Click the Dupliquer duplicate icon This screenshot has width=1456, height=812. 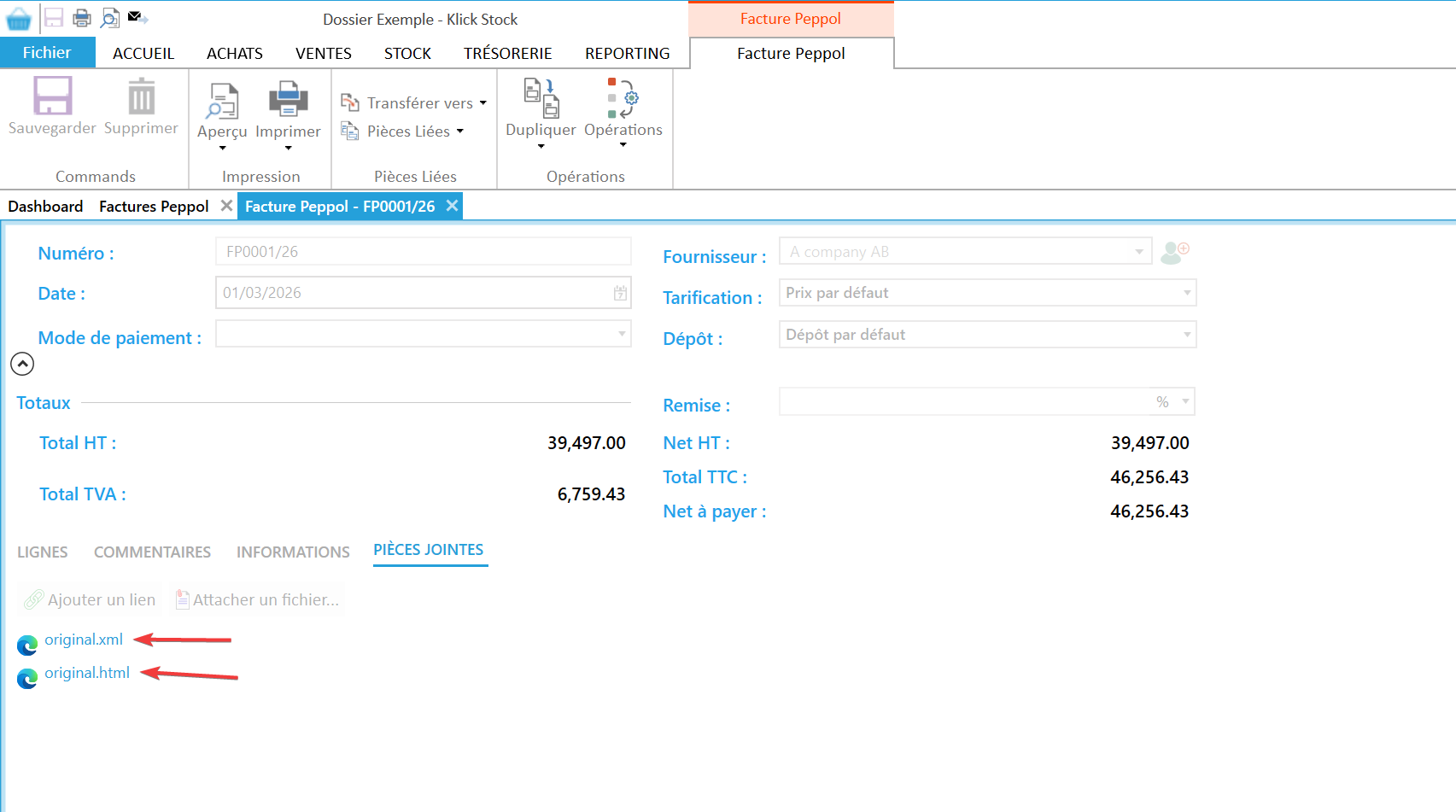pos(540,101)
